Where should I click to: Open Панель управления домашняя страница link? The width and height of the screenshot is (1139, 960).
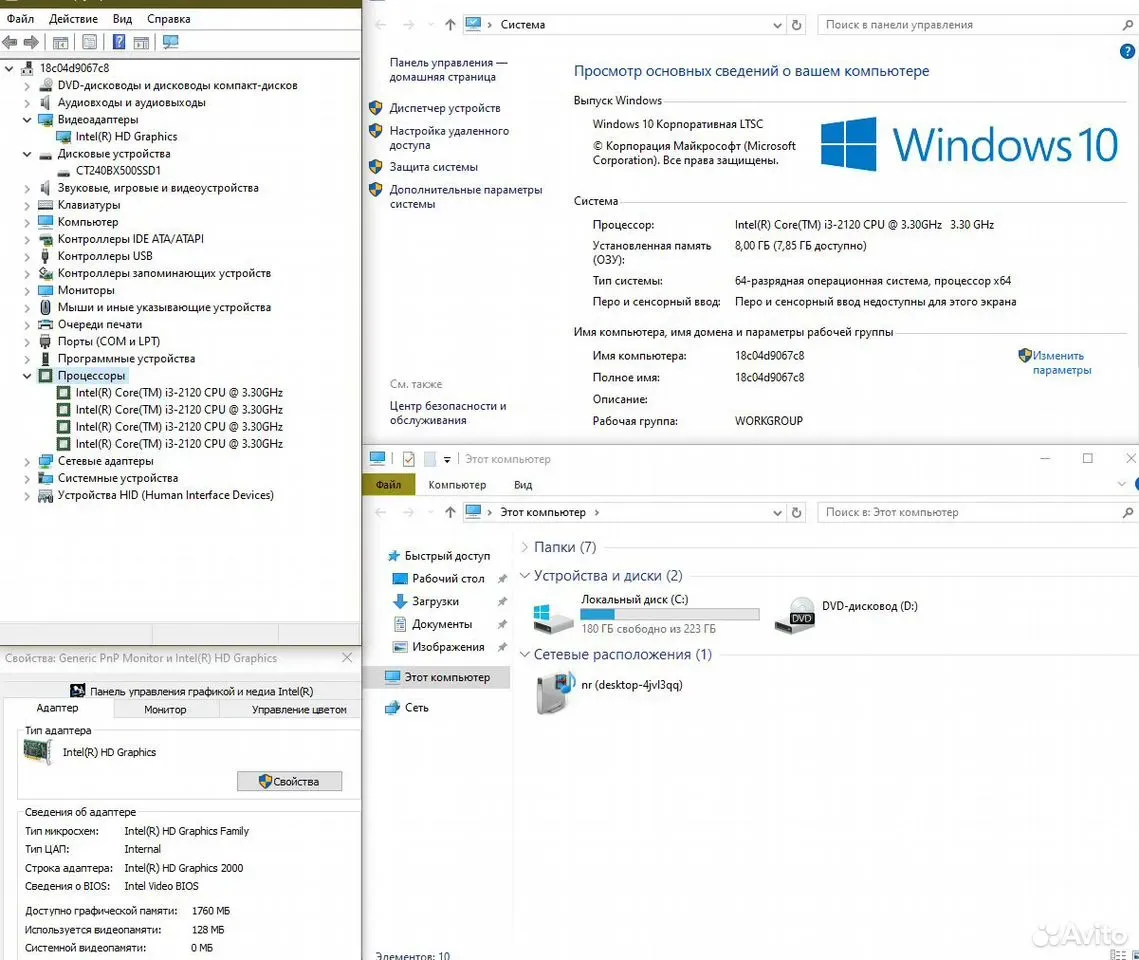click(448, 70)
